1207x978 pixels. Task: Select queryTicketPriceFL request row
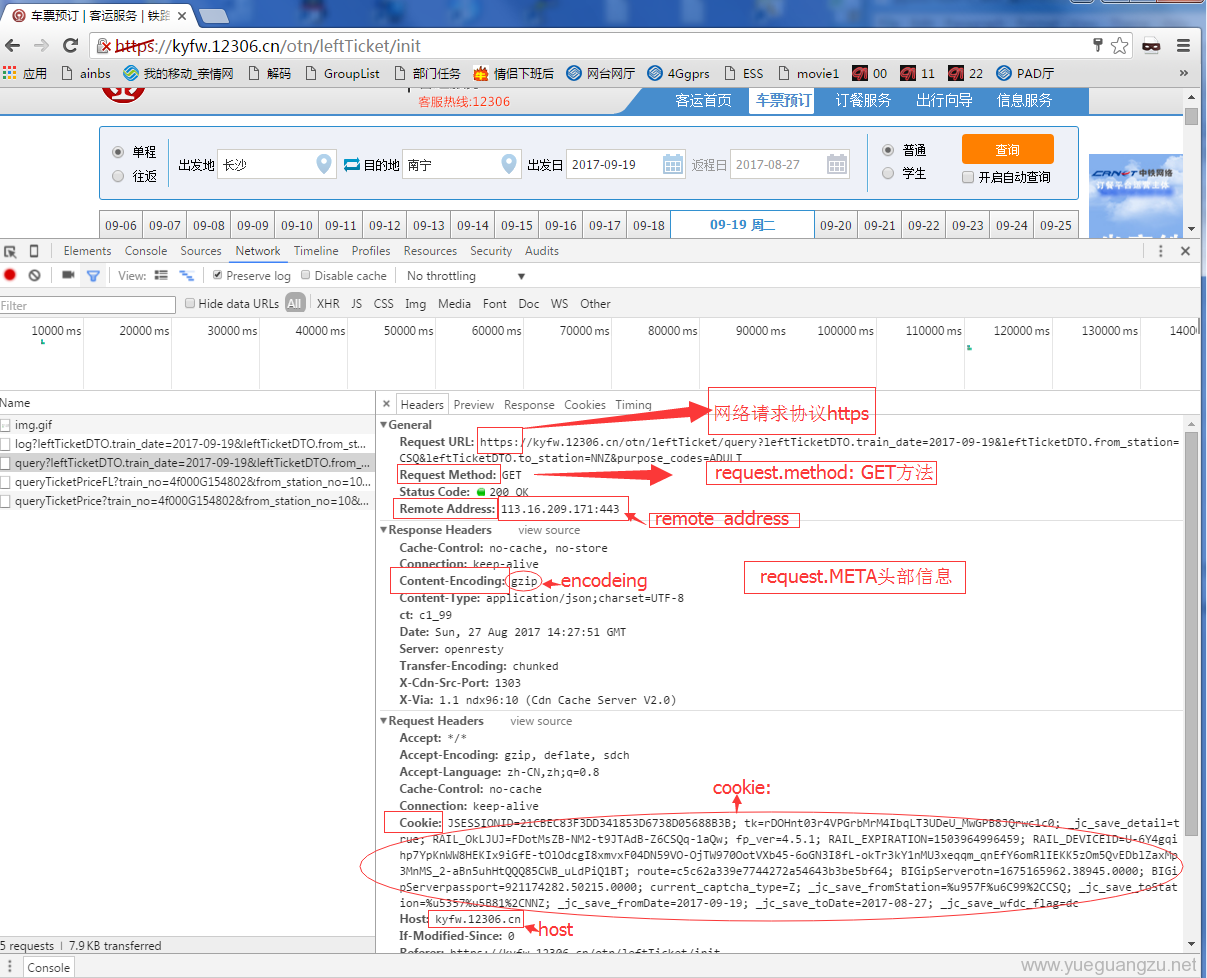pyautogui.click(x=187, y=482)
